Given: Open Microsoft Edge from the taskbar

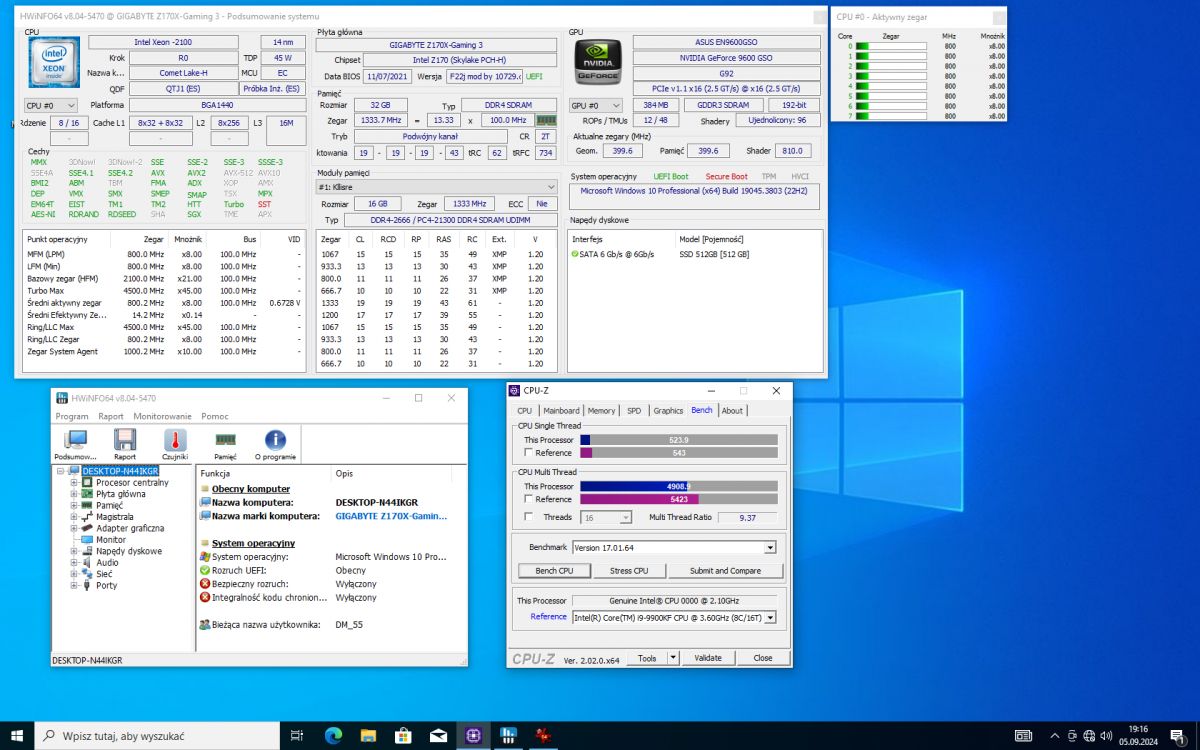Looking at the screenshot, I should click(333, 735).
